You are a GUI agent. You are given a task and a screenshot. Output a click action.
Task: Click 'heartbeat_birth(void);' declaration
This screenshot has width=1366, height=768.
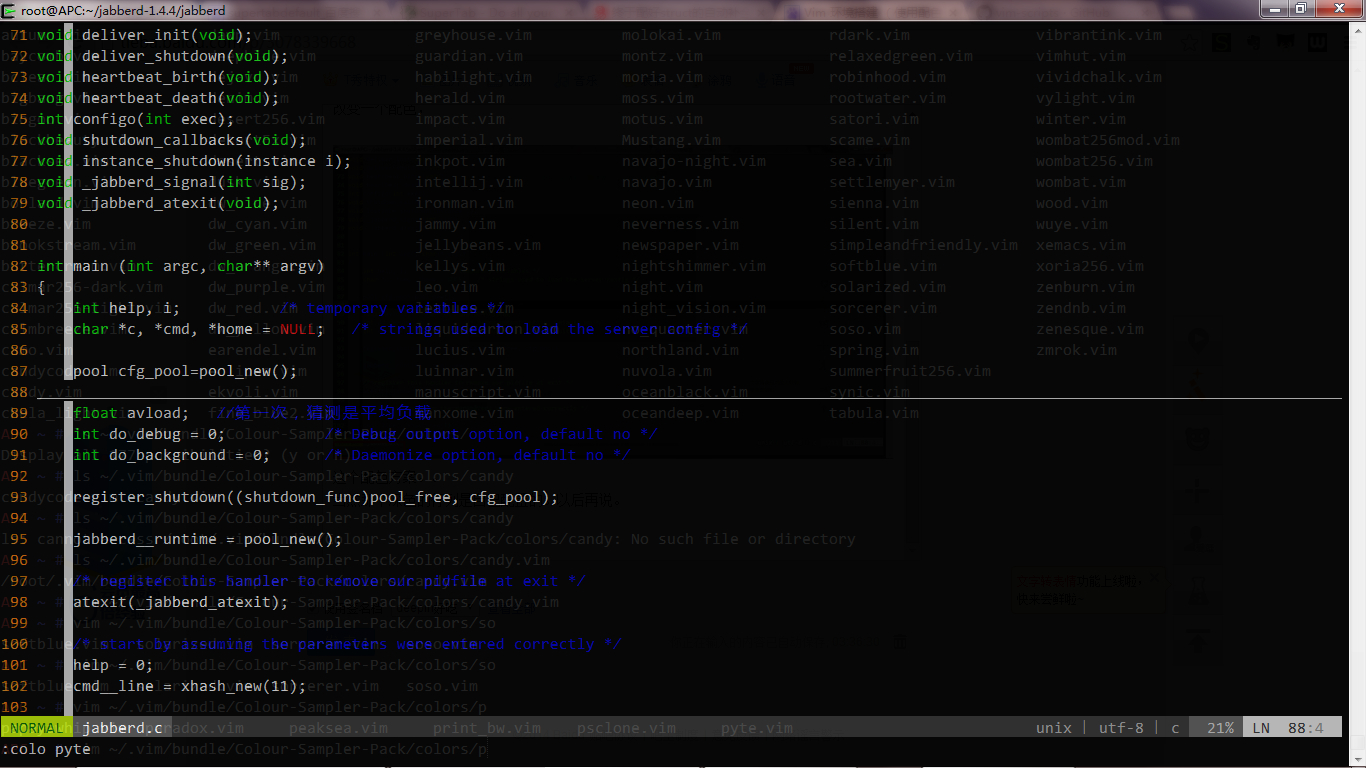point(180,77)
